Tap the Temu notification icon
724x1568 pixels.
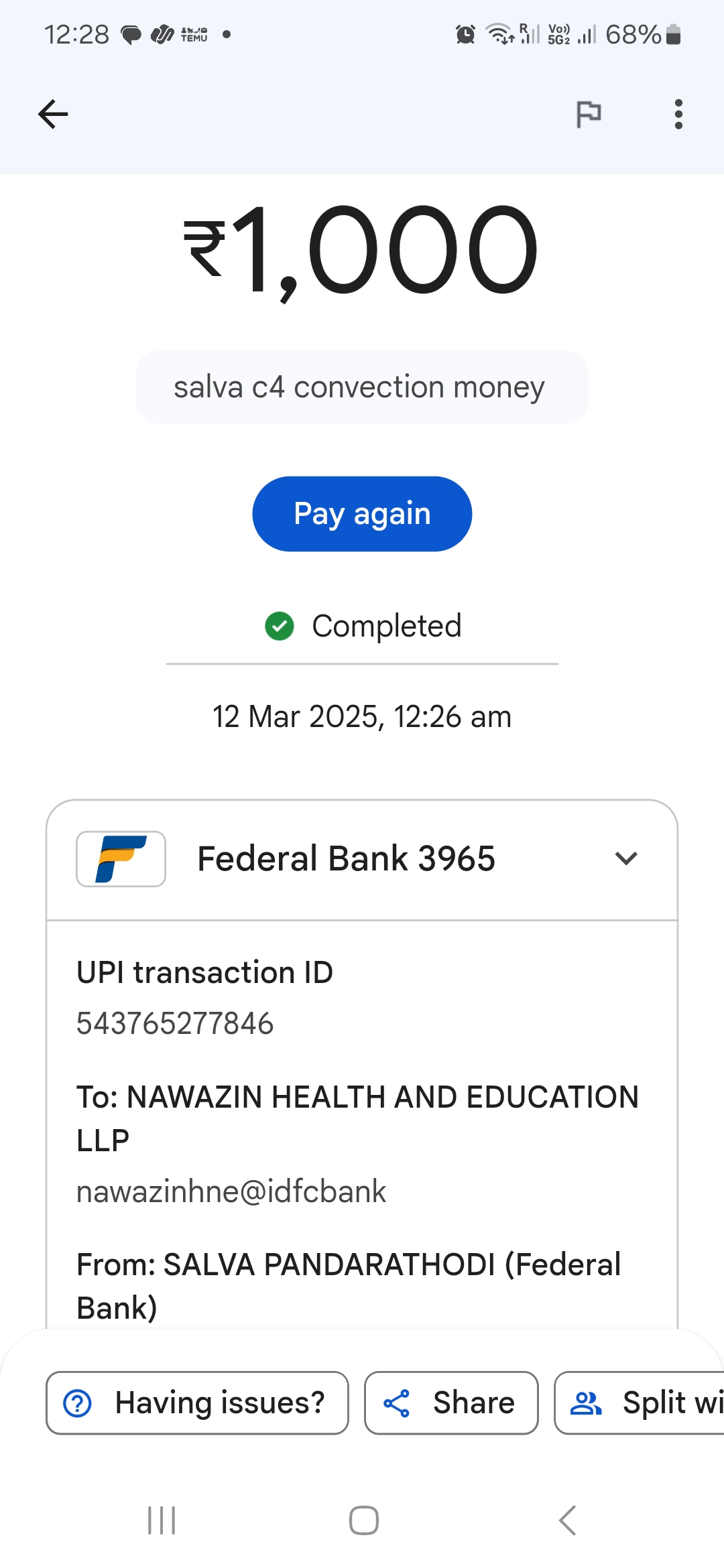(194, 34)
